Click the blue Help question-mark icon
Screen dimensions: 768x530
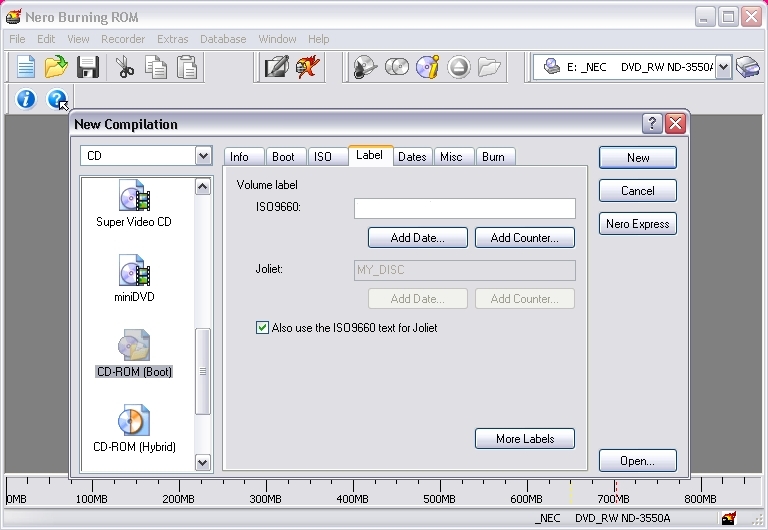tap(57, 98)
